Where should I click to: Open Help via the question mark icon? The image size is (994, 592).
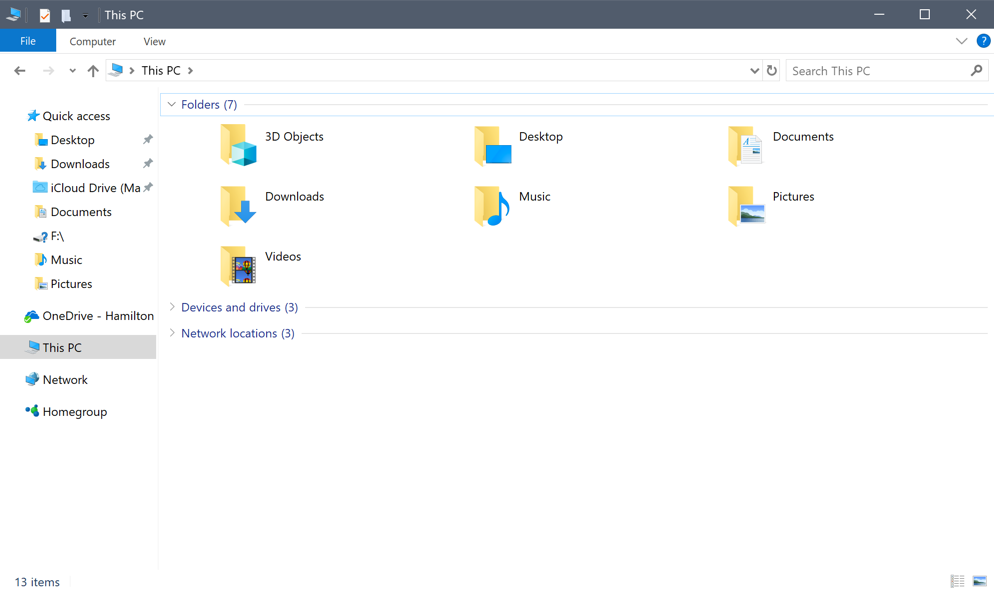pos(983,41)
